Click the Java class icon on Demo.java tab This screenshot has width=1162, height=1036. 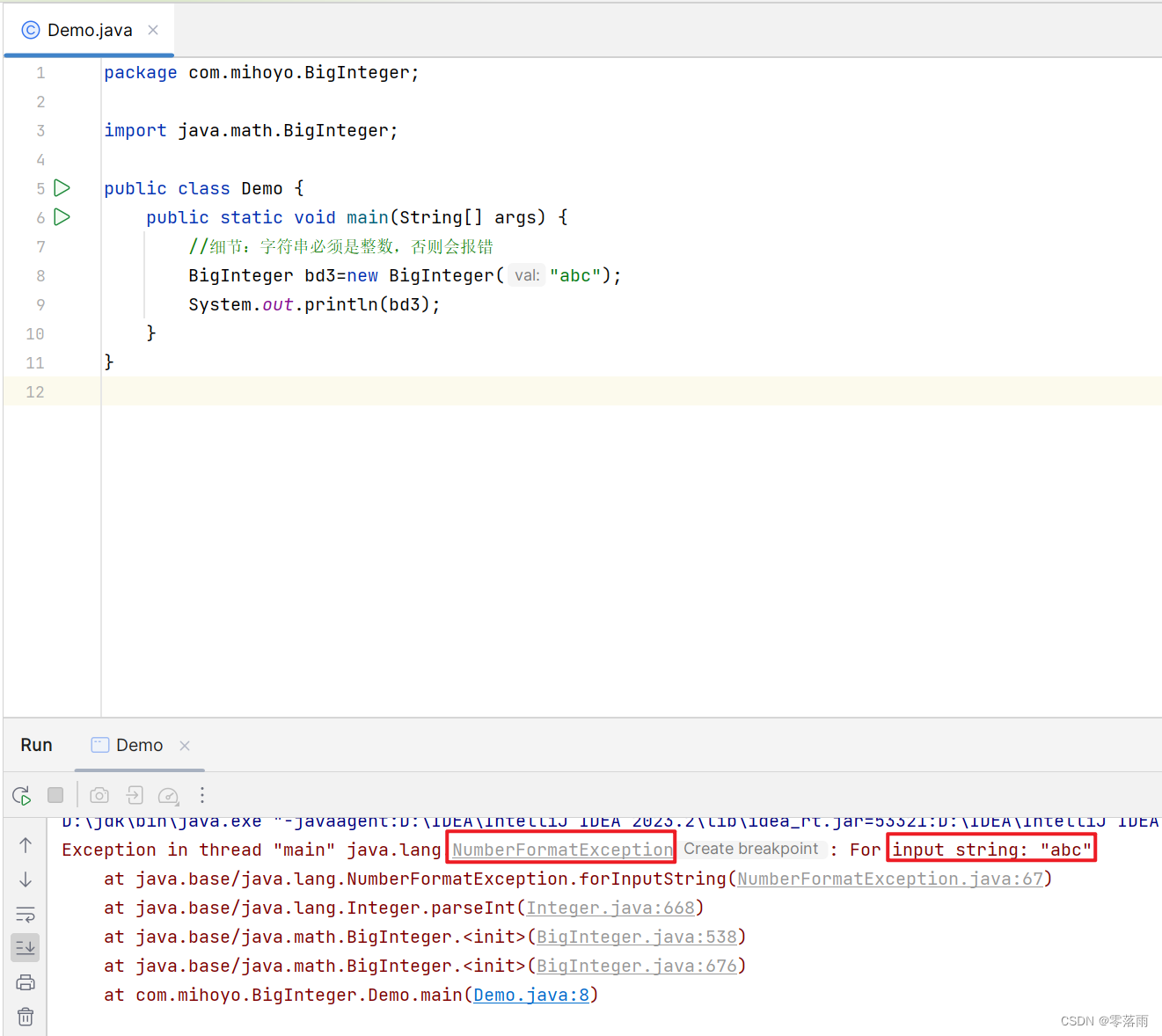pos(30,29)
